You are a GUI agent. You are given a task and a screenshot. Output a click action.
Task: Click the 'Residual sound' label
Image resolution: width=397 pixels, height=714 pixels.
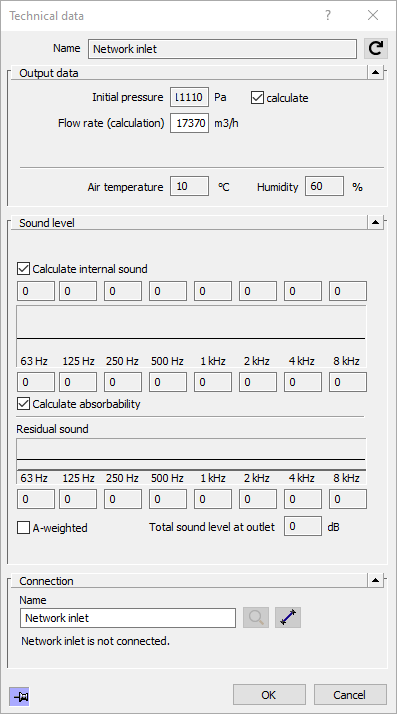tap(52, 429)
